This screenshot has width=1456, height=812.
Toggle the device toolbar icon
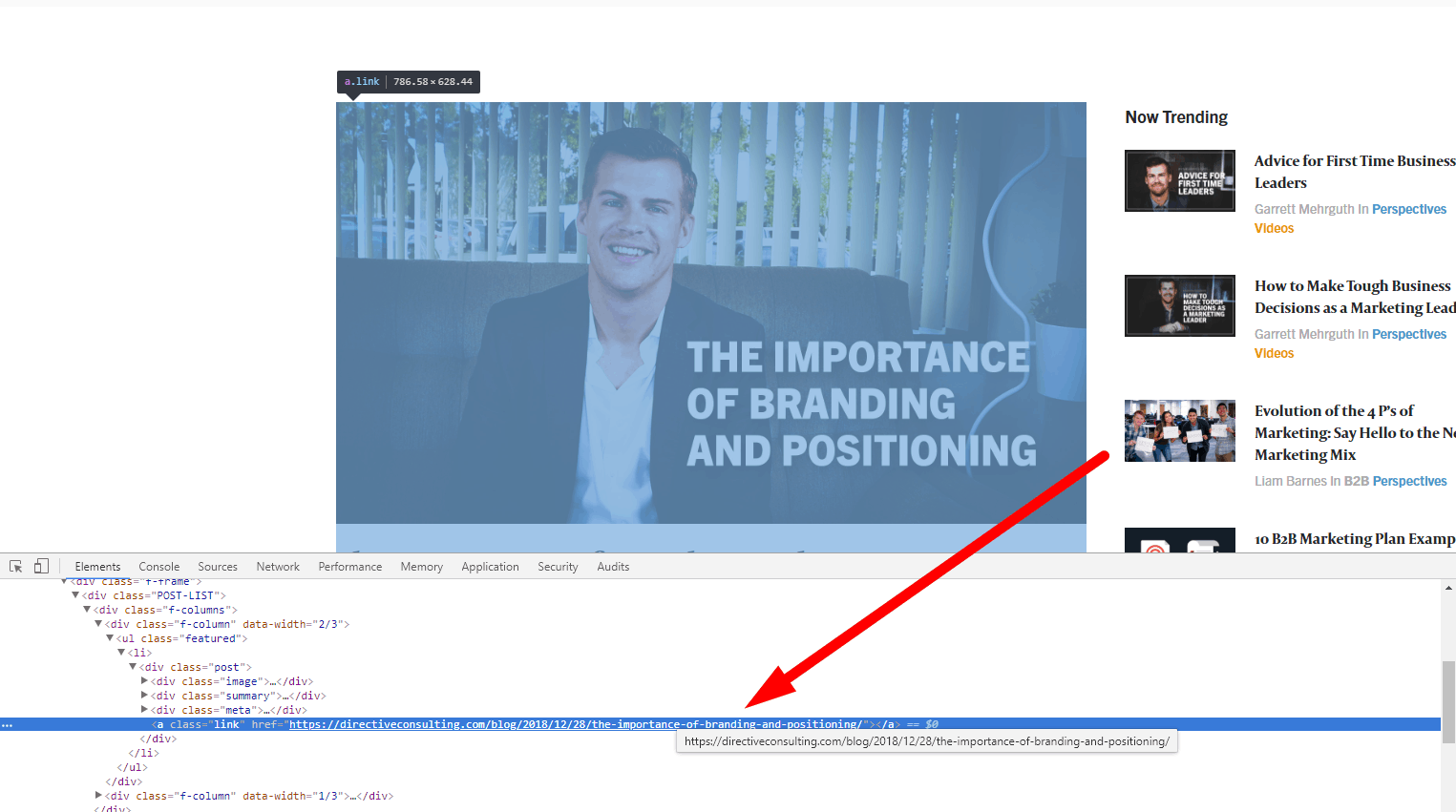coord(39,566)
